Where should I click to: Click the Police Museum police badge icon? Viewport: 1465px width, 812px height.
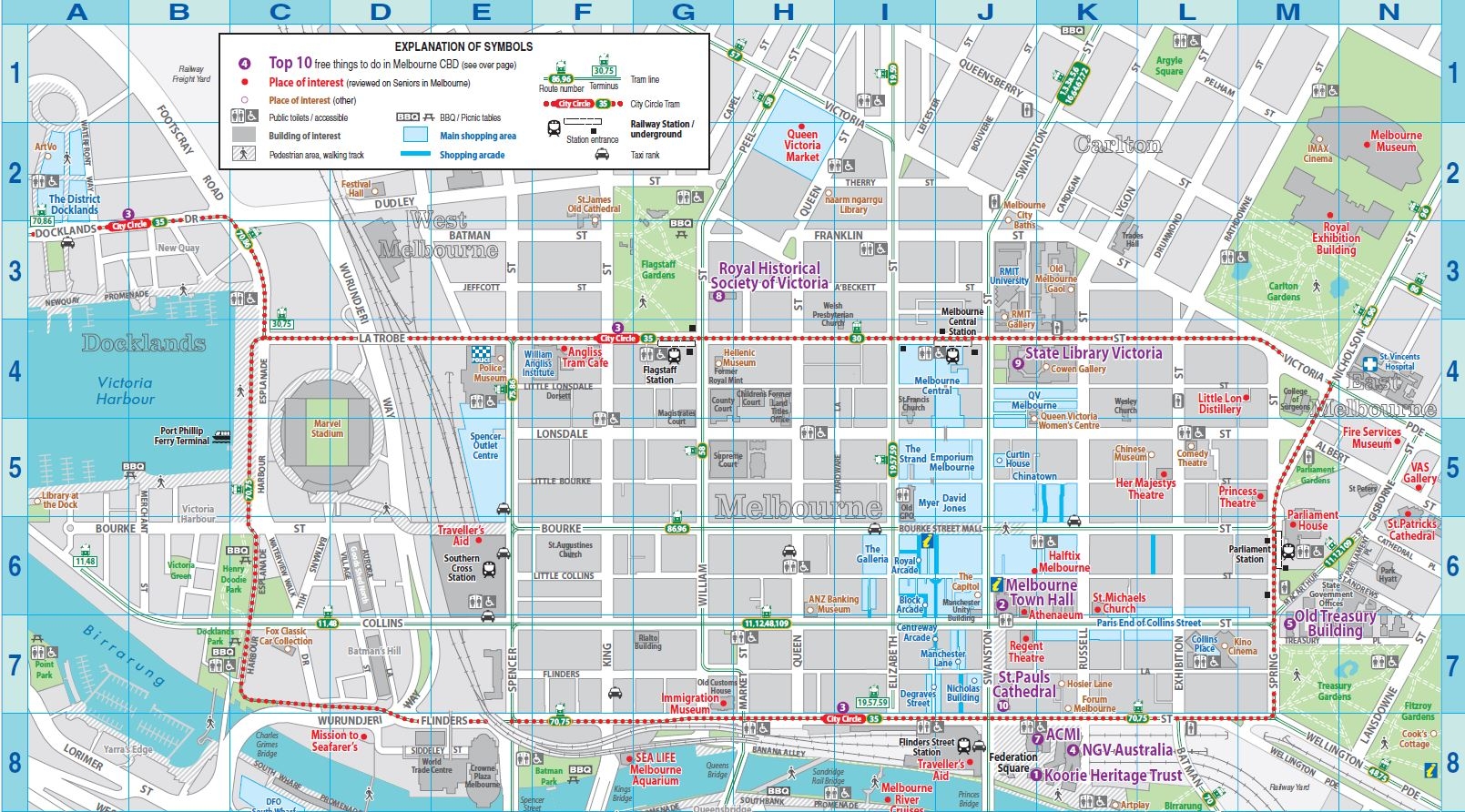[x=480, y=355]
